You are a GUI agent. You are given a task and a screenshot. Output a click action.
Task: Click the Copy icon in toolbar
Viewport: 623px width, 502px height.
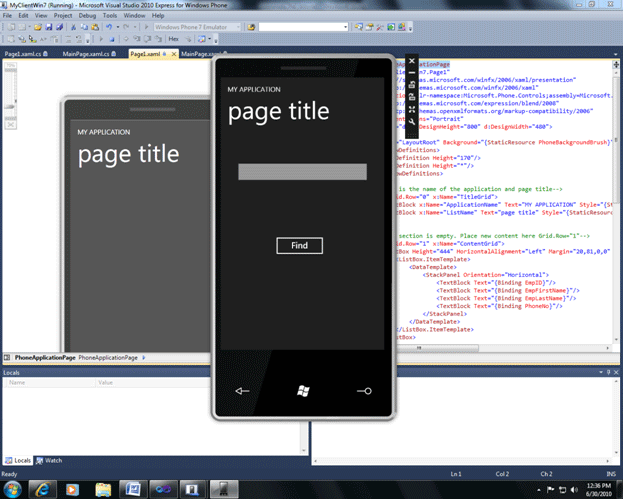[84, 27]
